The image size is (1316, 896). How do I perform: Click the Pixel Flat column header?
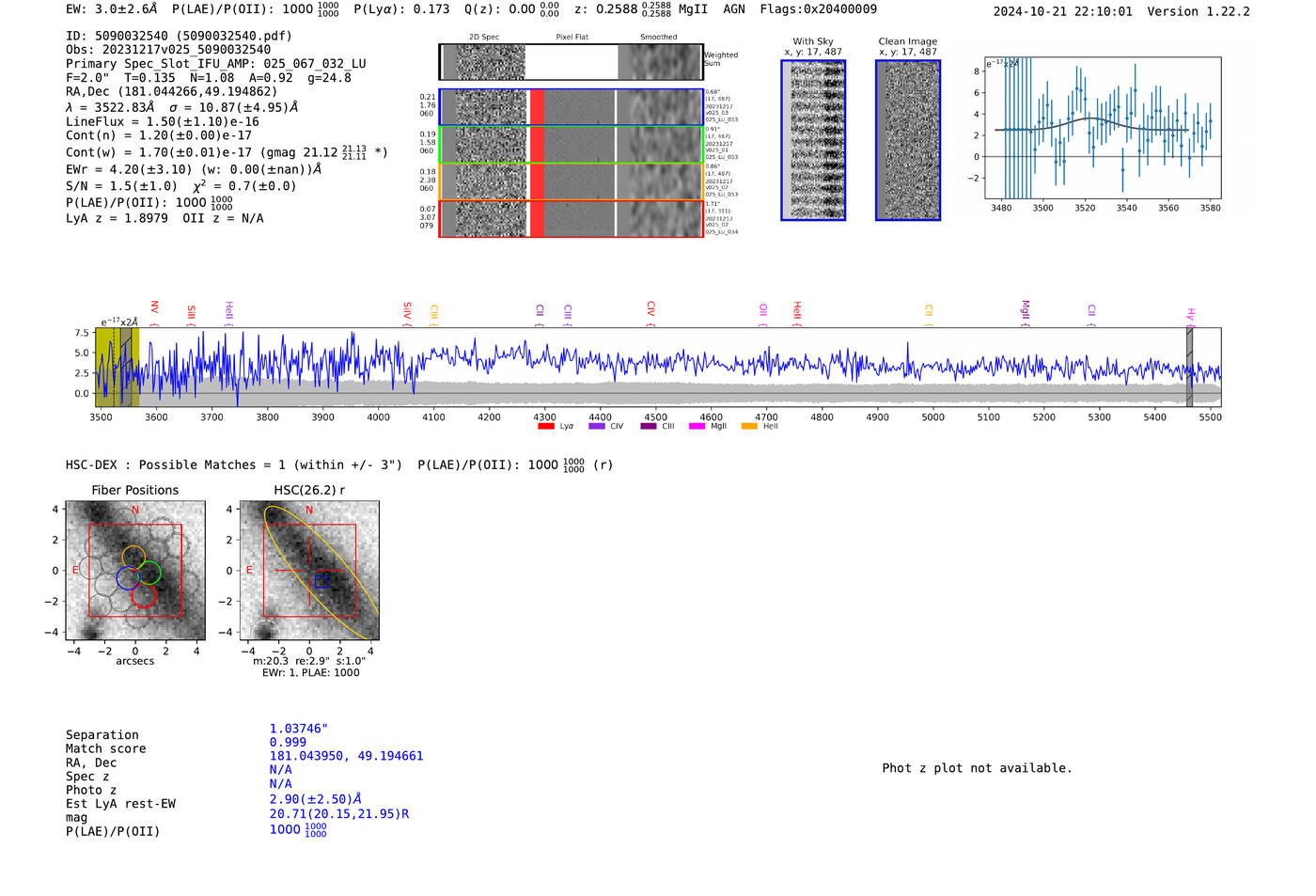point(572,37)
